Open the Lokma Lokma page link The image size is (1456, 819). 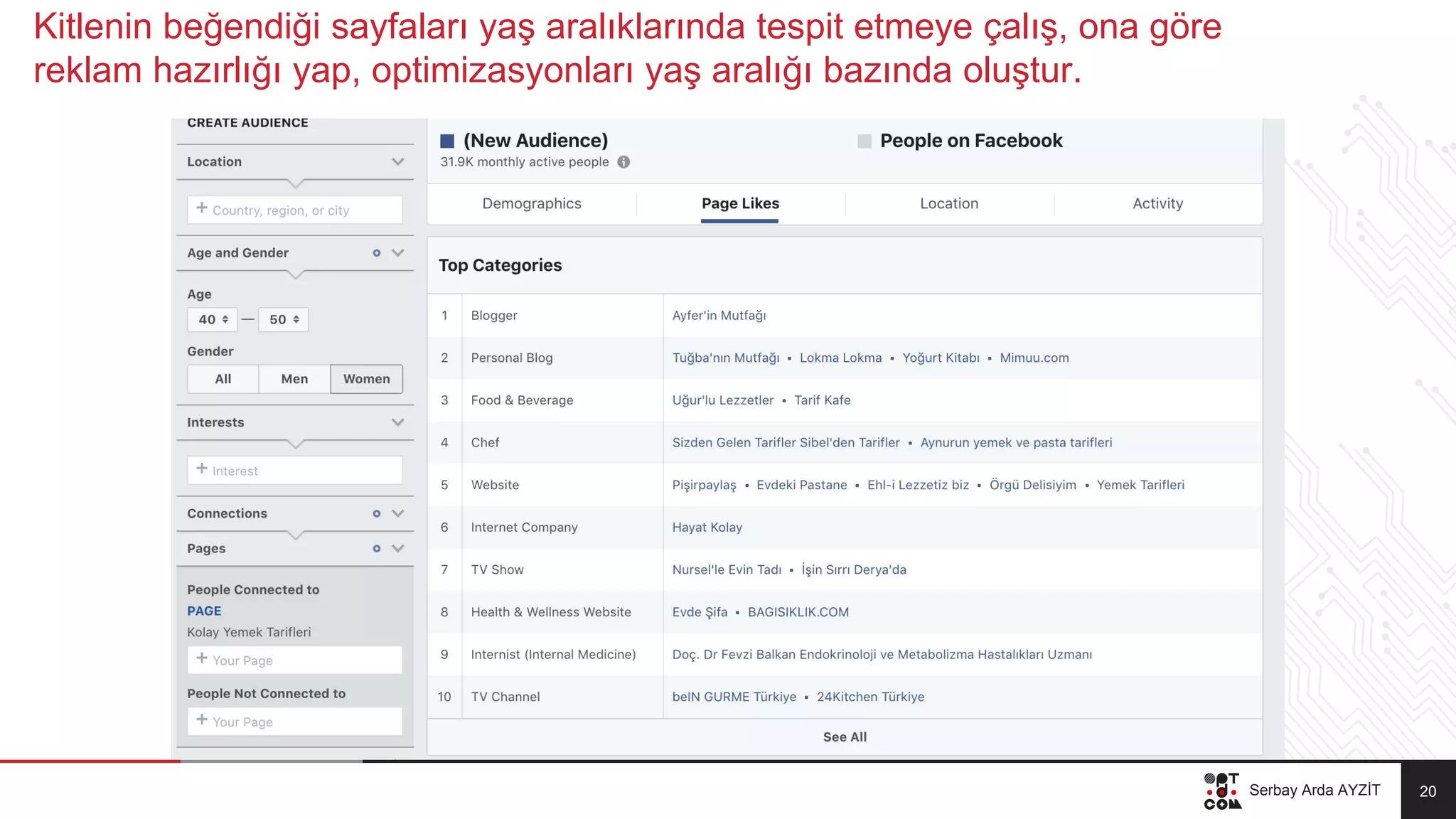(x=840, y=358)
